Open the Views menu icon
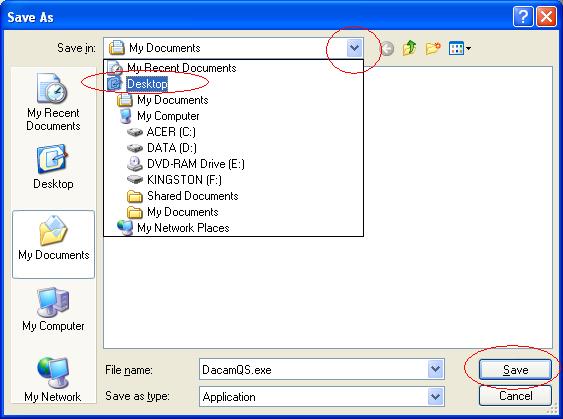The width and height of the screenshot is (563, 419). [x=460, y=48]
